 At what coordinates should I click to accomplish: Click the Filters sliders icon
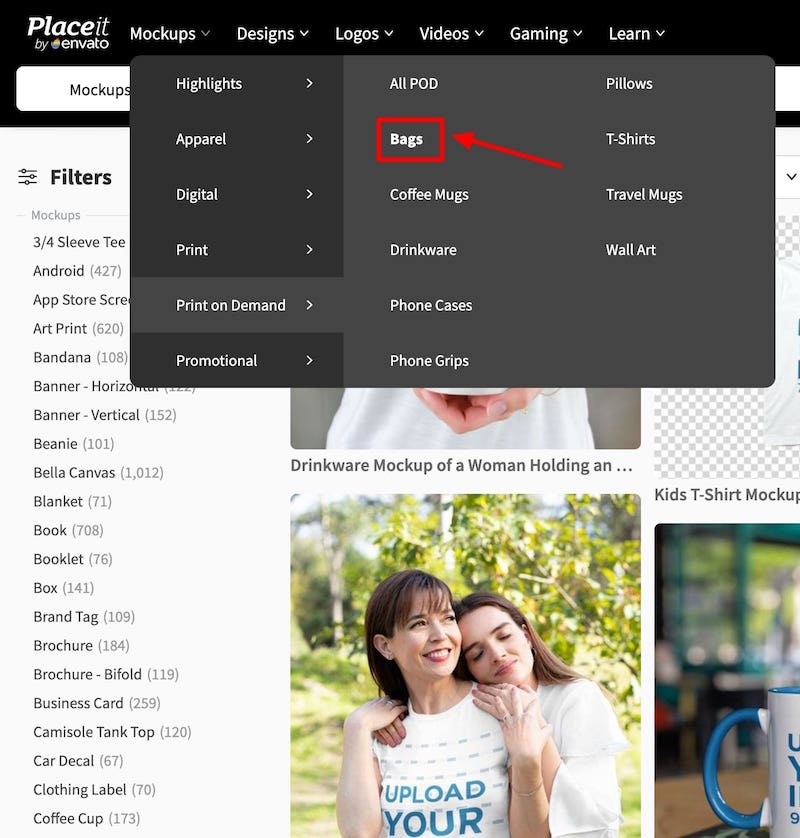(x=28, y=177)
